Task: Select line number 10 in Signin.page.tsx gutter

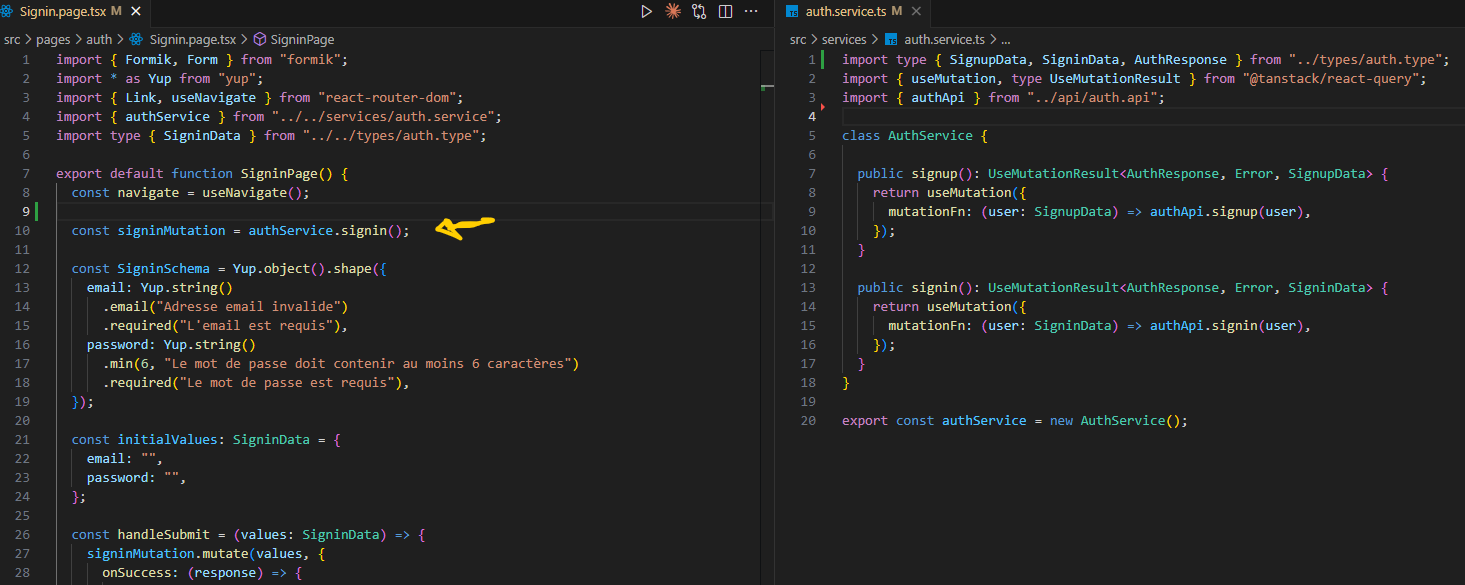Action: pos(22,230)
